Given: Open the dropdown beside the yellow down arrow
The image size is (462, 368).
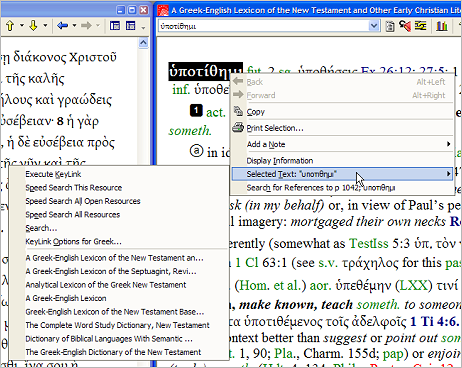Looking at the screenshot, I should (x=45, y=26).
